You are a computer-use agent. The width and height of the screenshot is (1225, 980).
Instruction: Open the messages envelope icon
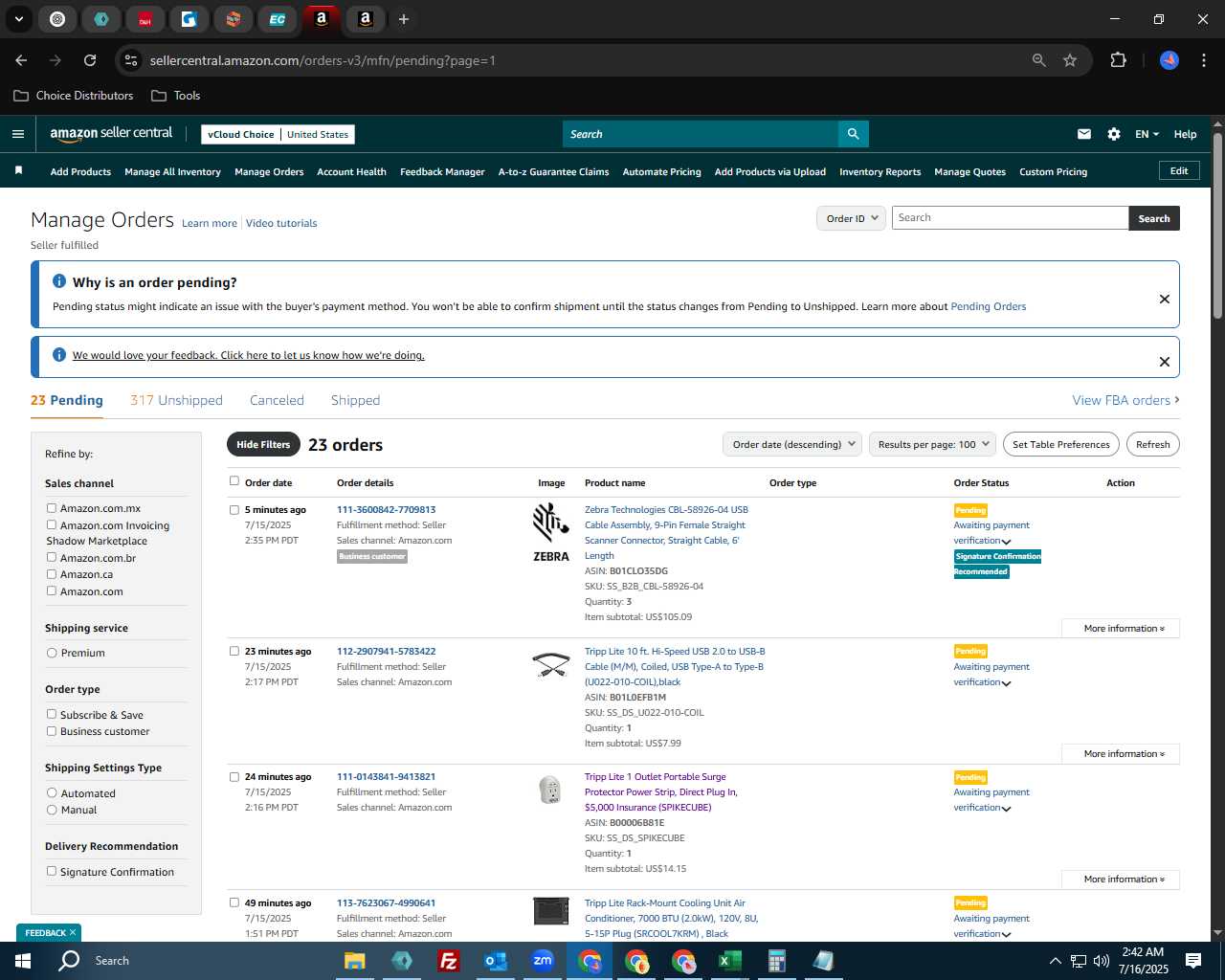[1083, 134]
